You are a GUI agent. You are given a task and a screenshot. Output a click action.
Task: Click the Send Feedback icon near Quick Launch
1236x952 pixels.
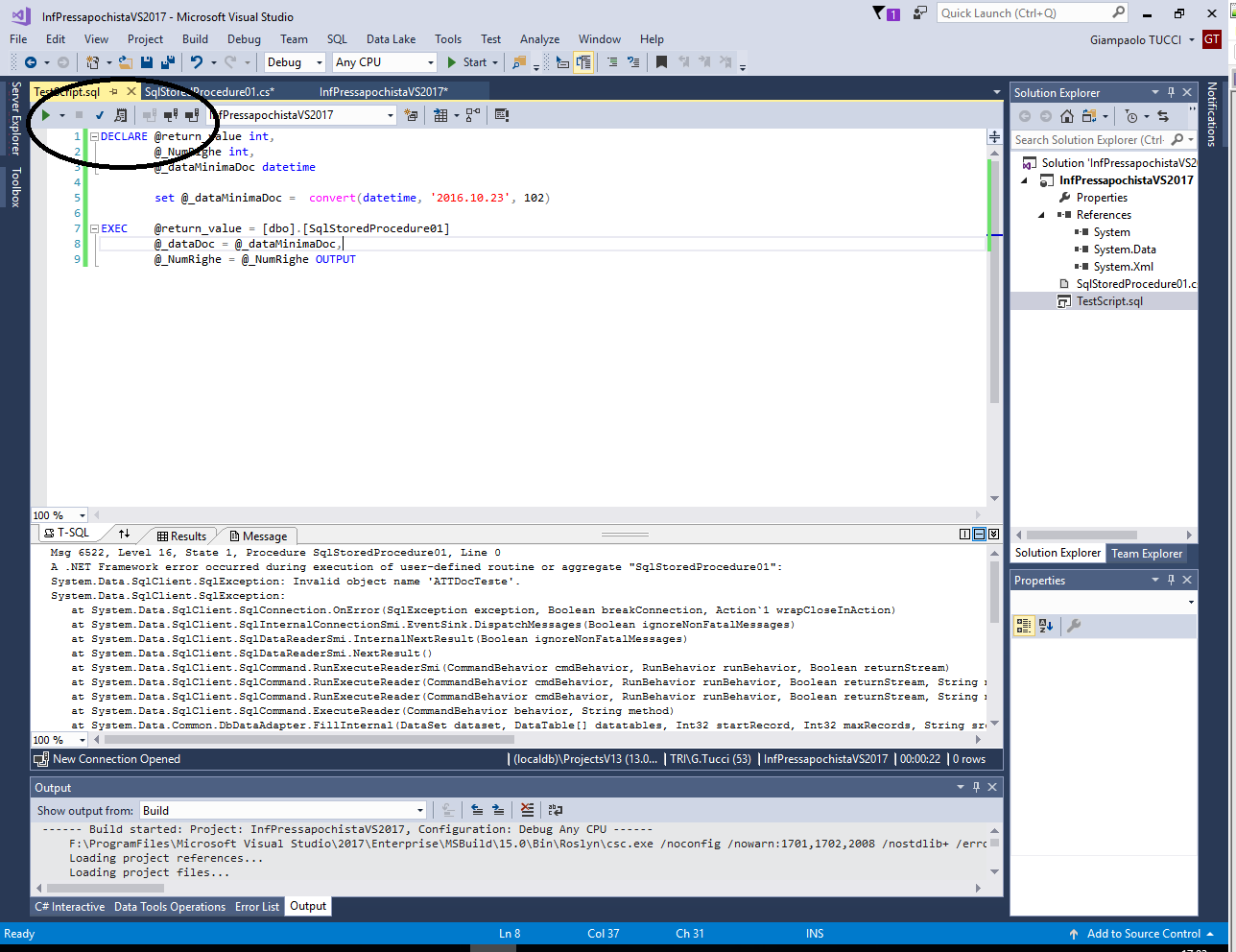point(919,13)
